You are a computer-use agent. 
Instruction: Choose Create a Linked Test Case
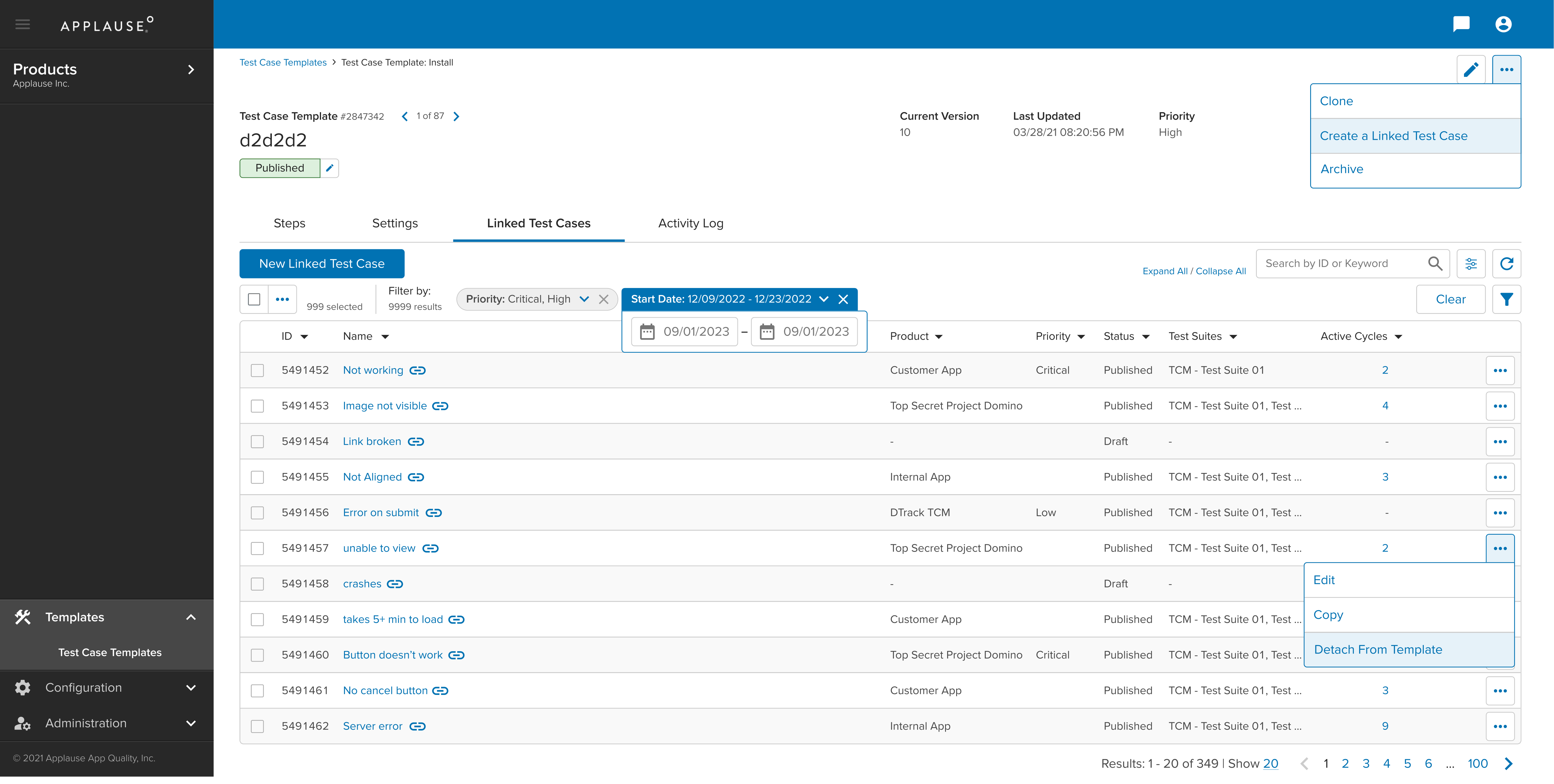tap(1415, 136)
